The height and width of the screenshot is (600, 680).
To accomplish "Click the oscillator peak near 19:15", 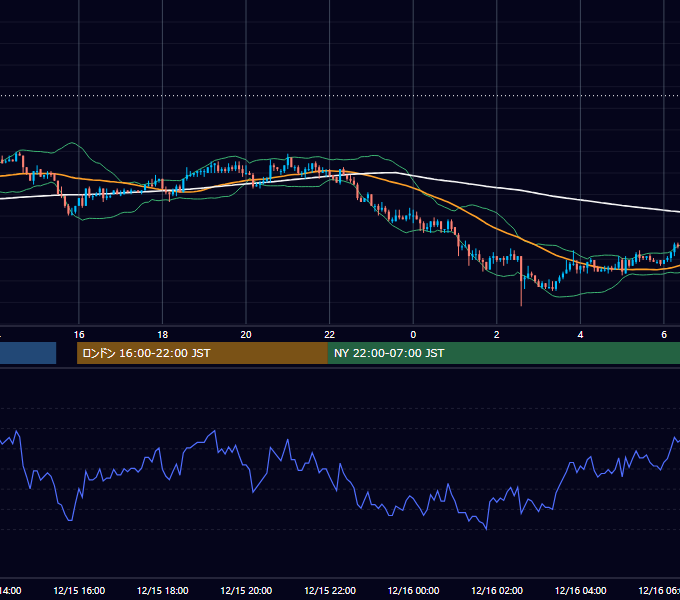I will (x=215, y=431).
